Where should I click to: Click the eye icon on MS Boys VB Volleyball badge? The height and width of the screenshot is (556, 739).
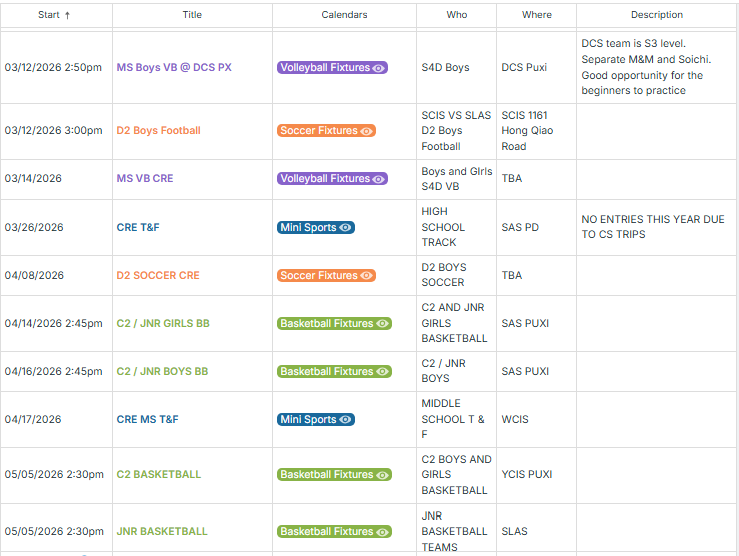[379, 68]
